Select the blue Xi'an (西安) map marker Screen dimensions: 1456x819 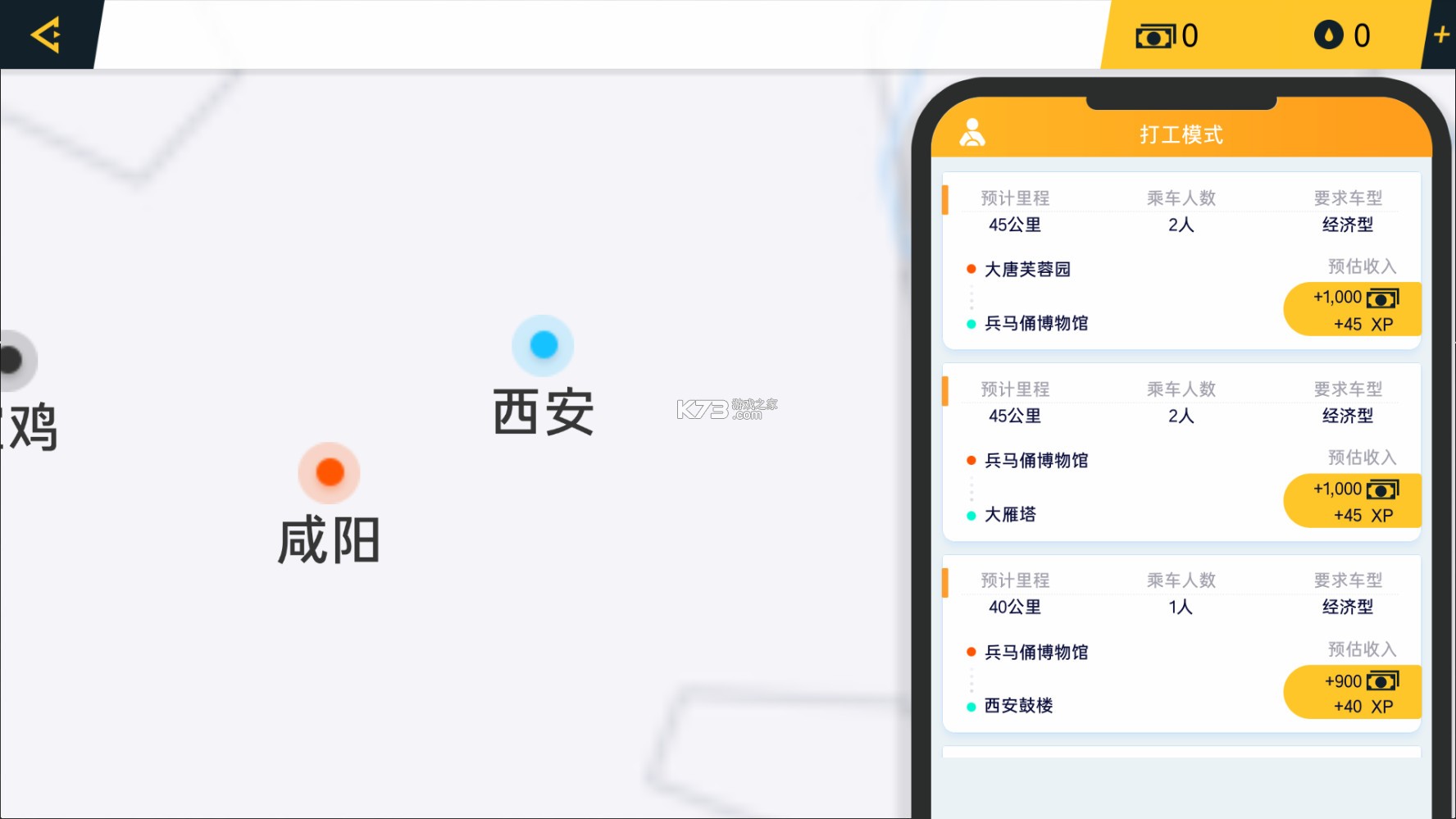[543, 345]
